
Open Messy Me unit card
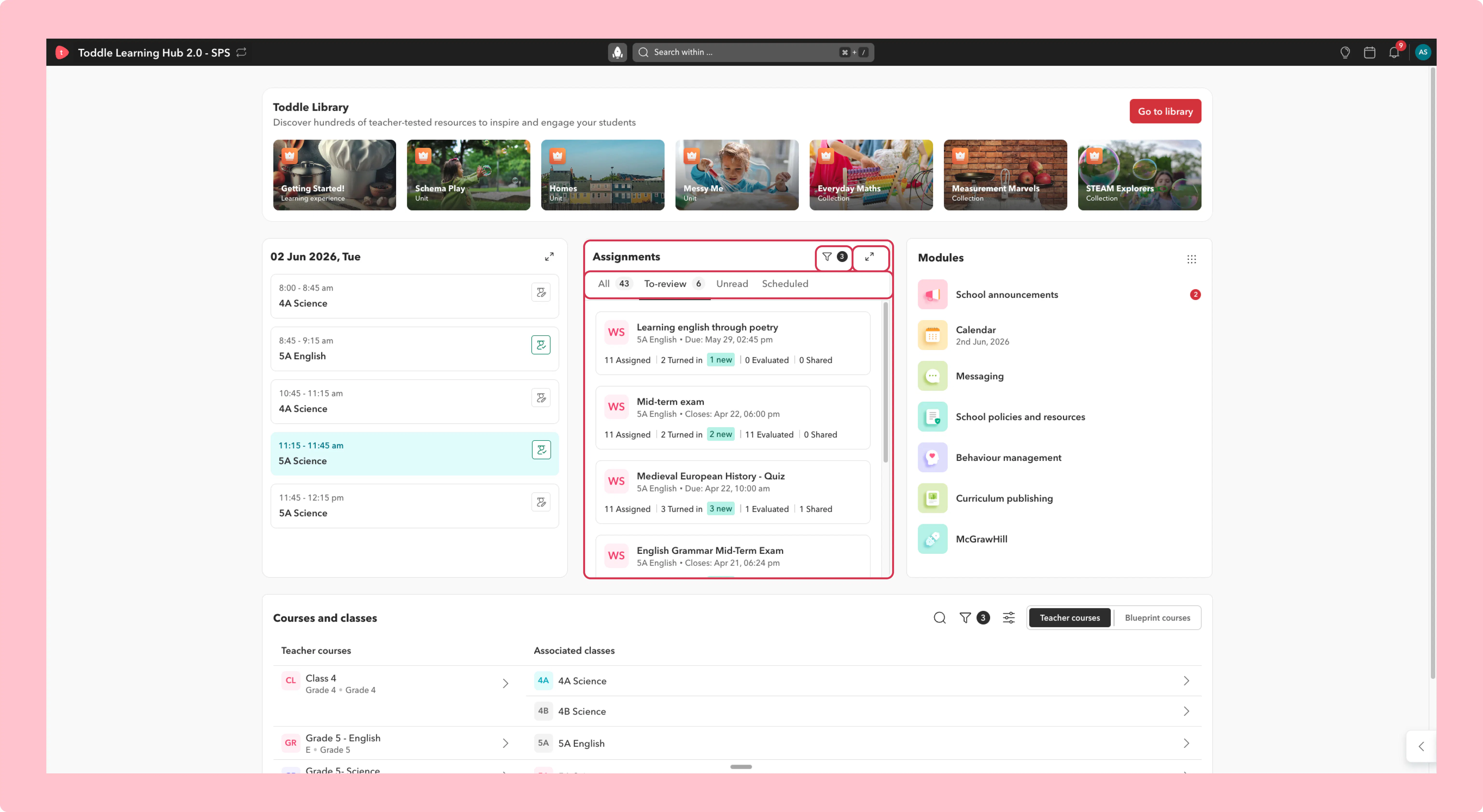[x=737, y=175]
